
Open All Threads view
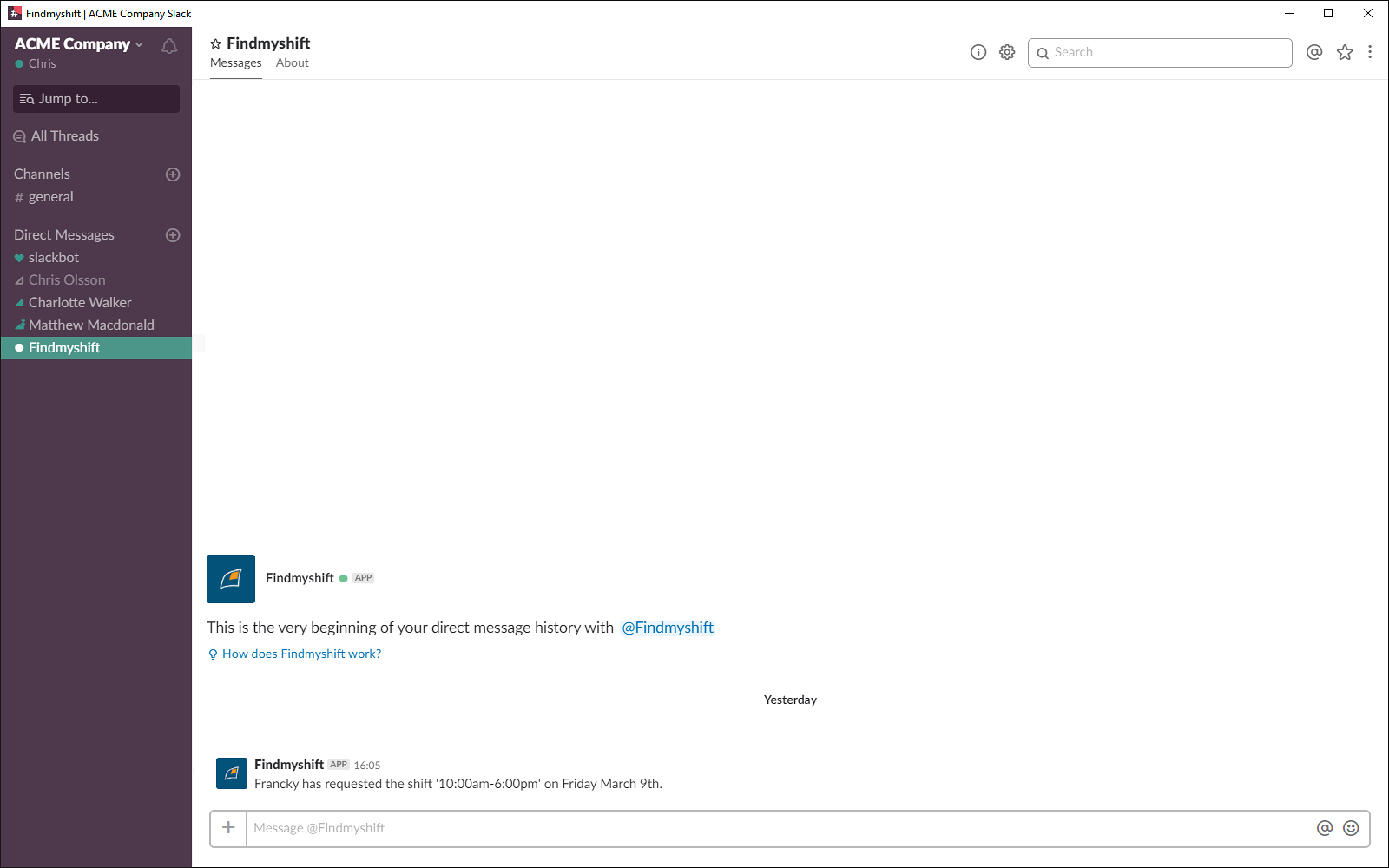pyautogui.click(x=56, y=136)
